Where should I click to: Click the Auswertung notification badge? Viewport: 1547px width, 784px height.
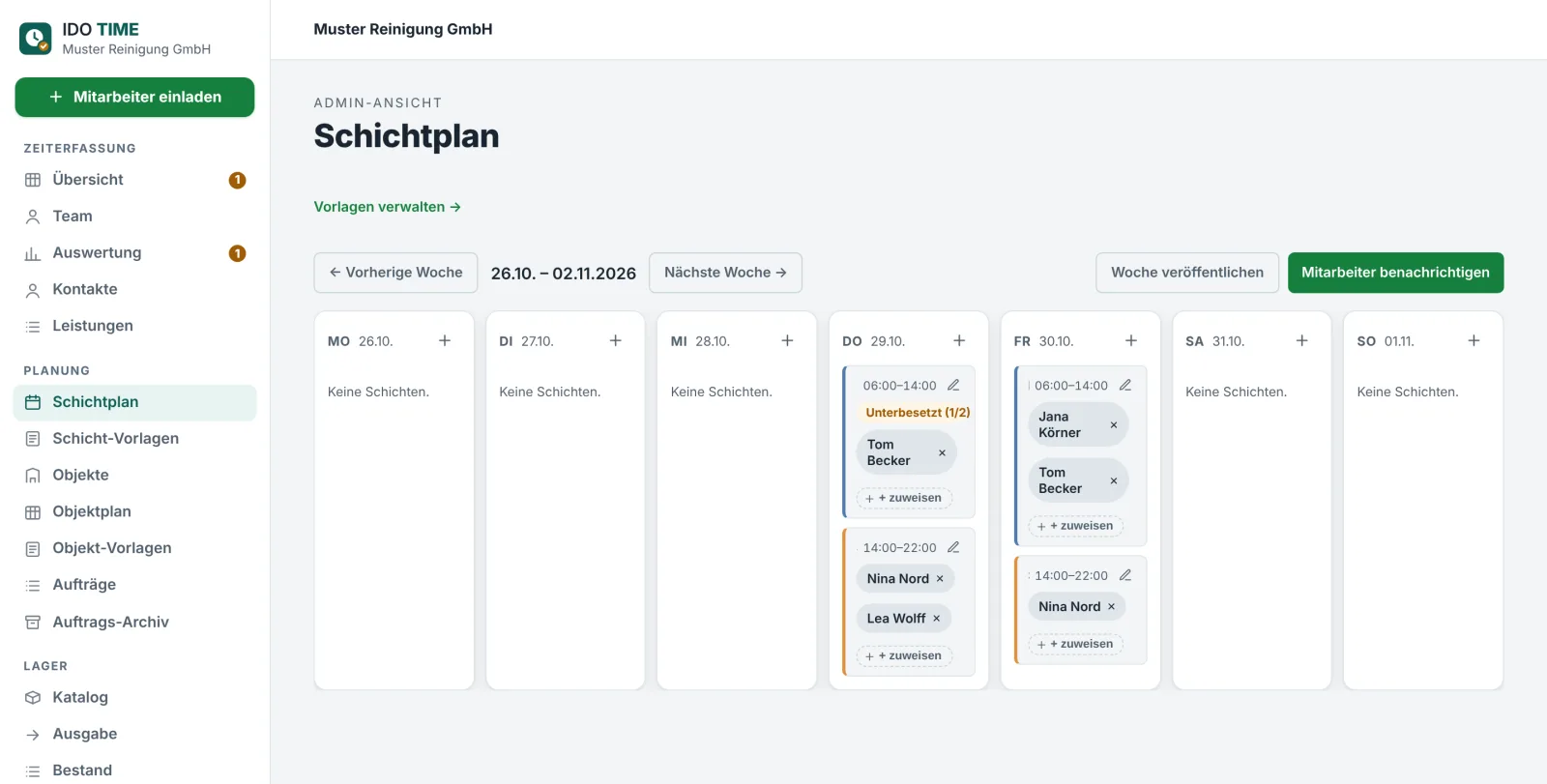(x=237, y=253)
